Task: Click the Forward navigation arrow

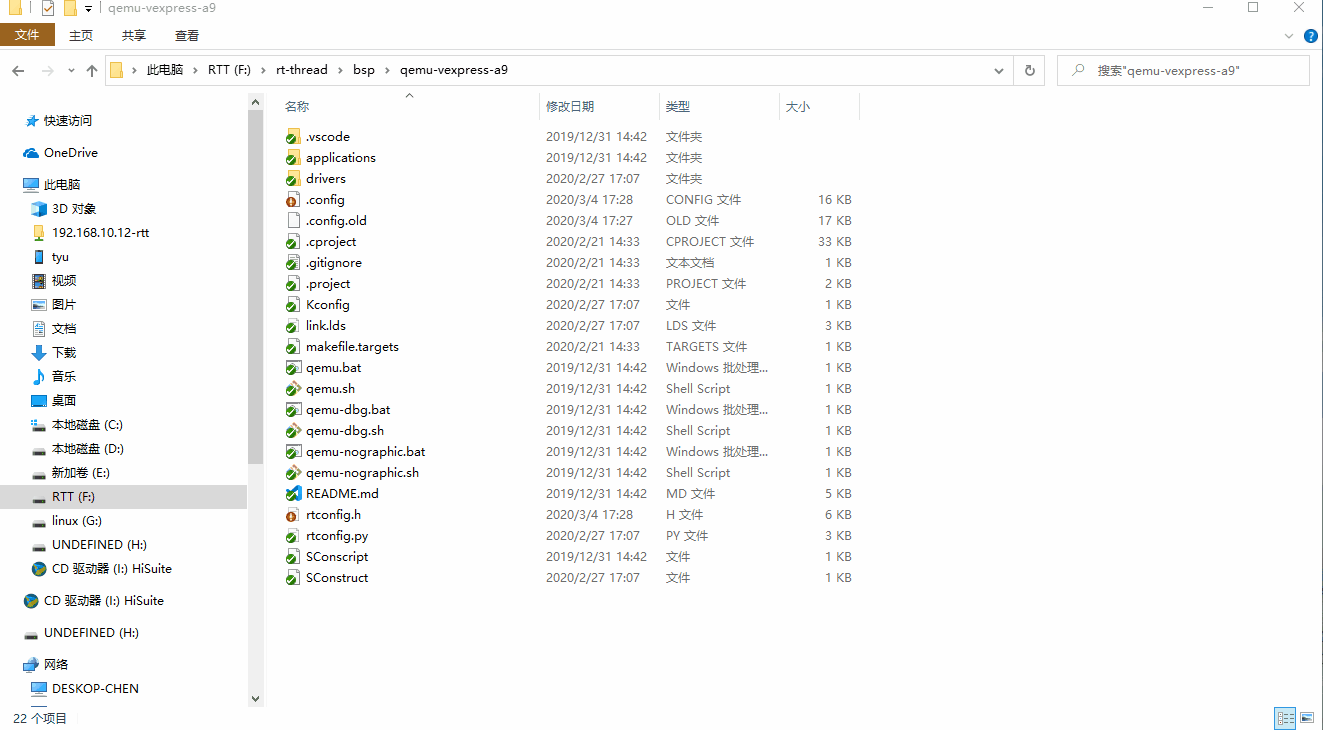Action: (48, 71)
